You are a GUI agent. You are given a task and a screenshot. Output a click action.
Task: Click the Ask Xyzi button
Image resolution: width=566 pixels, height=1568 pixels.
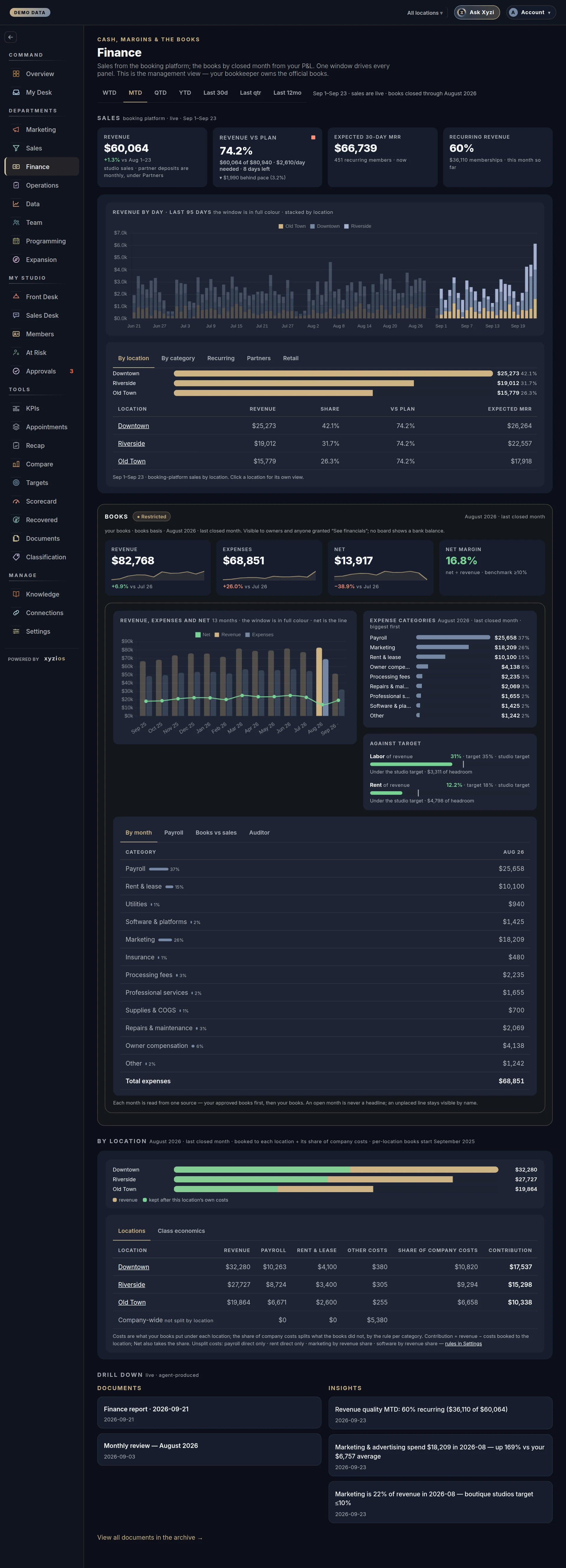[477, 12]
